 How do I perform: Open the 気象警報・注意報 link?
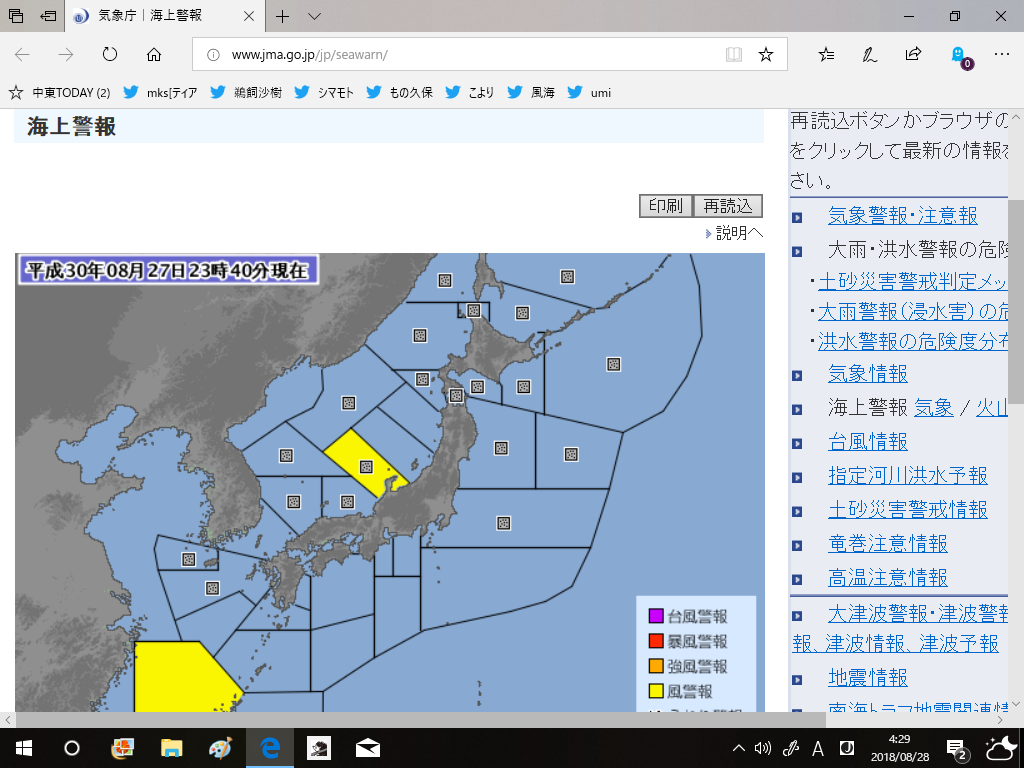coord(903,216)
